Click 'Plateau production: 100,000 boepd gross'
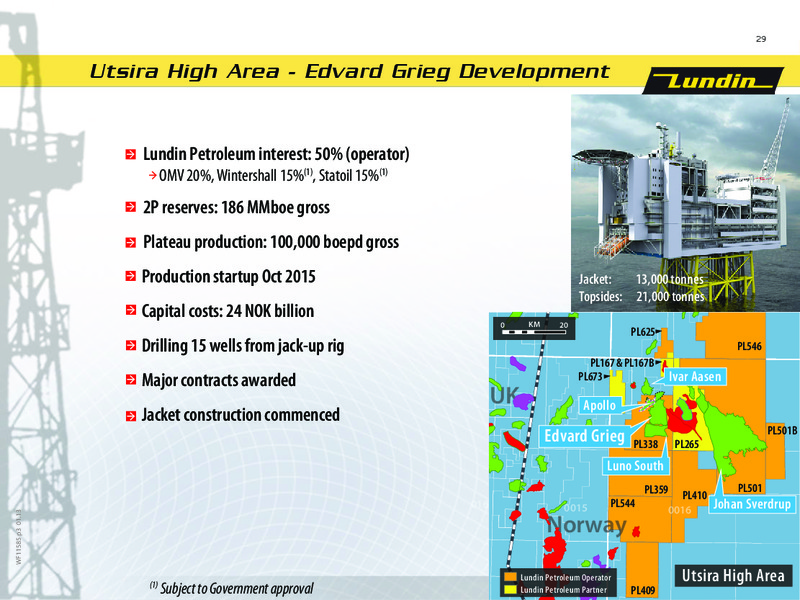800x600 pixels. tap(270, 242)
